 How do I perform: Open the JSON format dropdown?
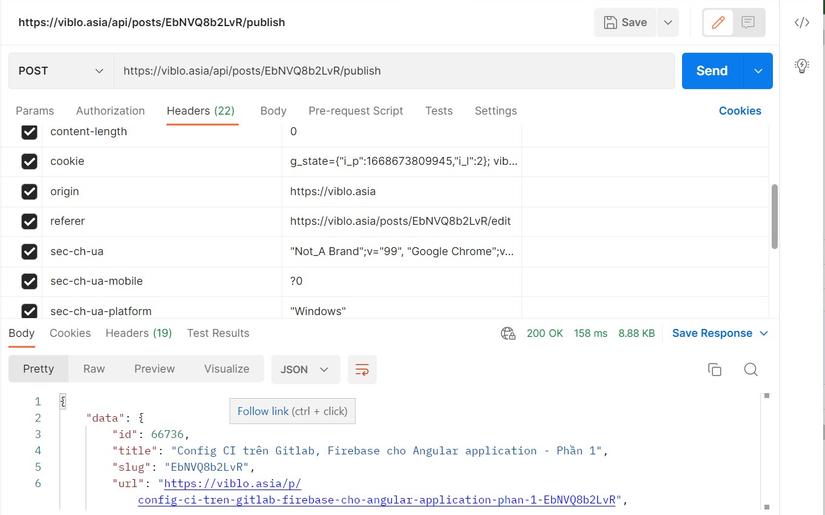(305, 369)
